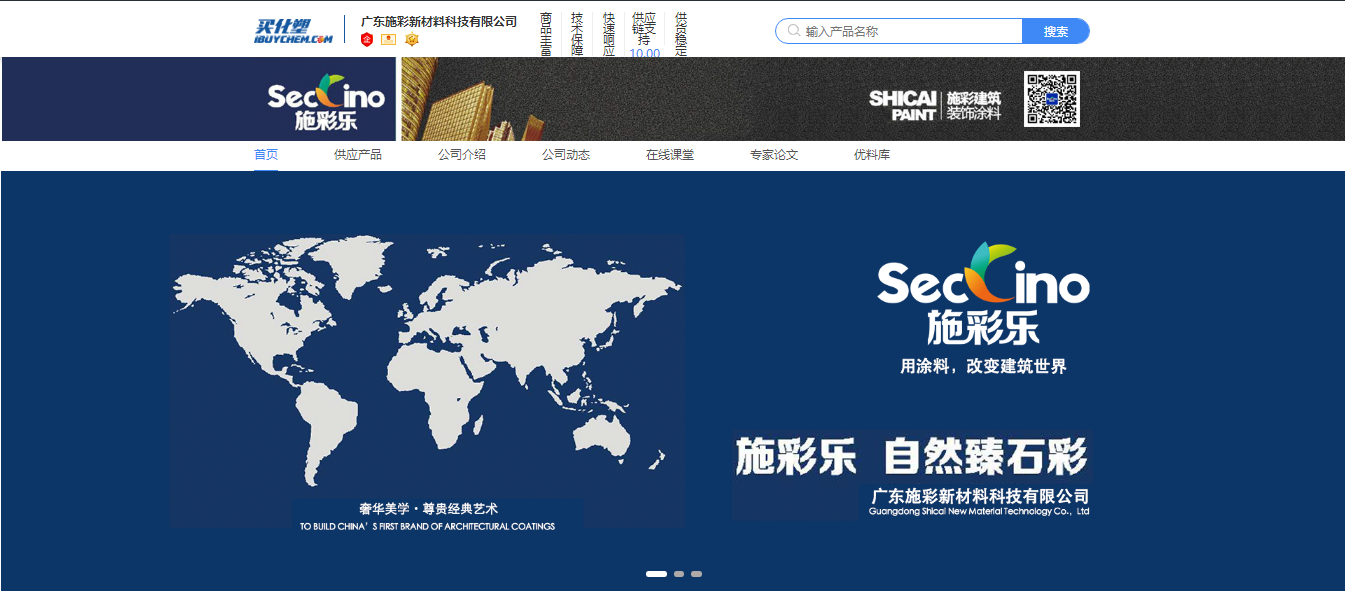Click the gold hexagon medal badge
The image size is (1345, 592).
pyautogui.click(x=411, y=39)
